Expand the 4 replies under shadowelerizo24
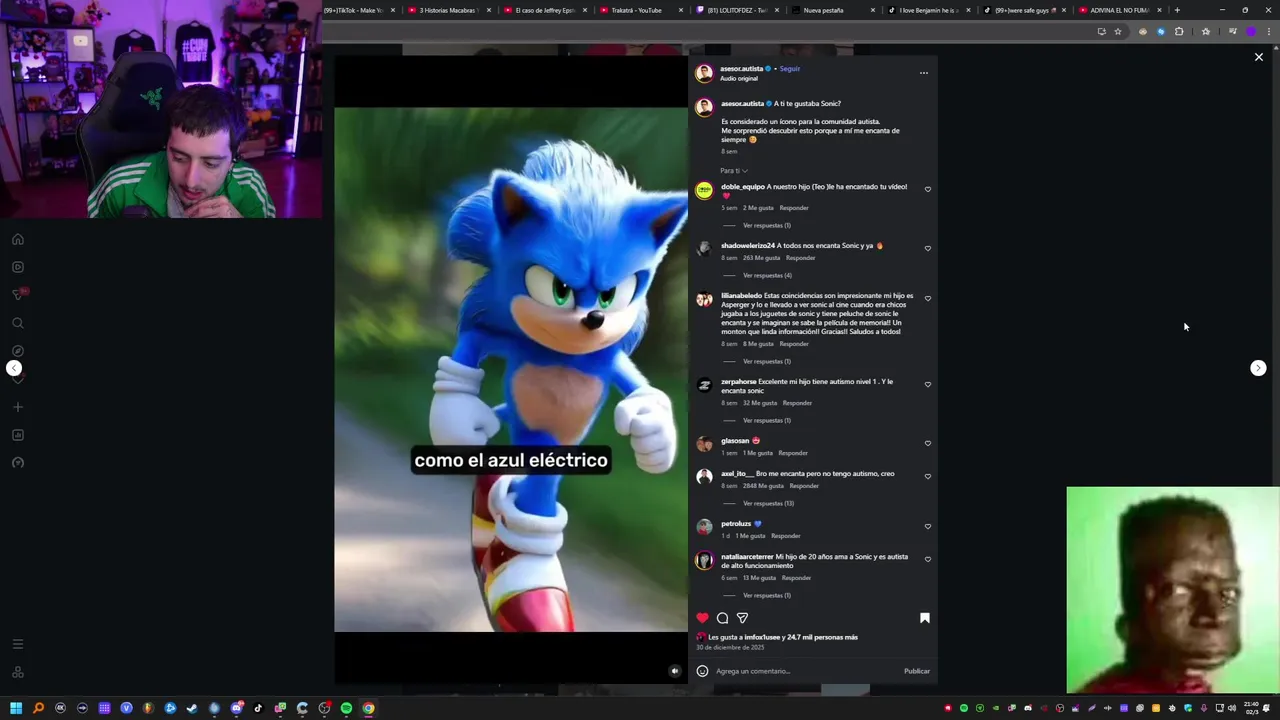Image resolution: width=1280 pixels, height=720 pixels. tap(767, 275)
